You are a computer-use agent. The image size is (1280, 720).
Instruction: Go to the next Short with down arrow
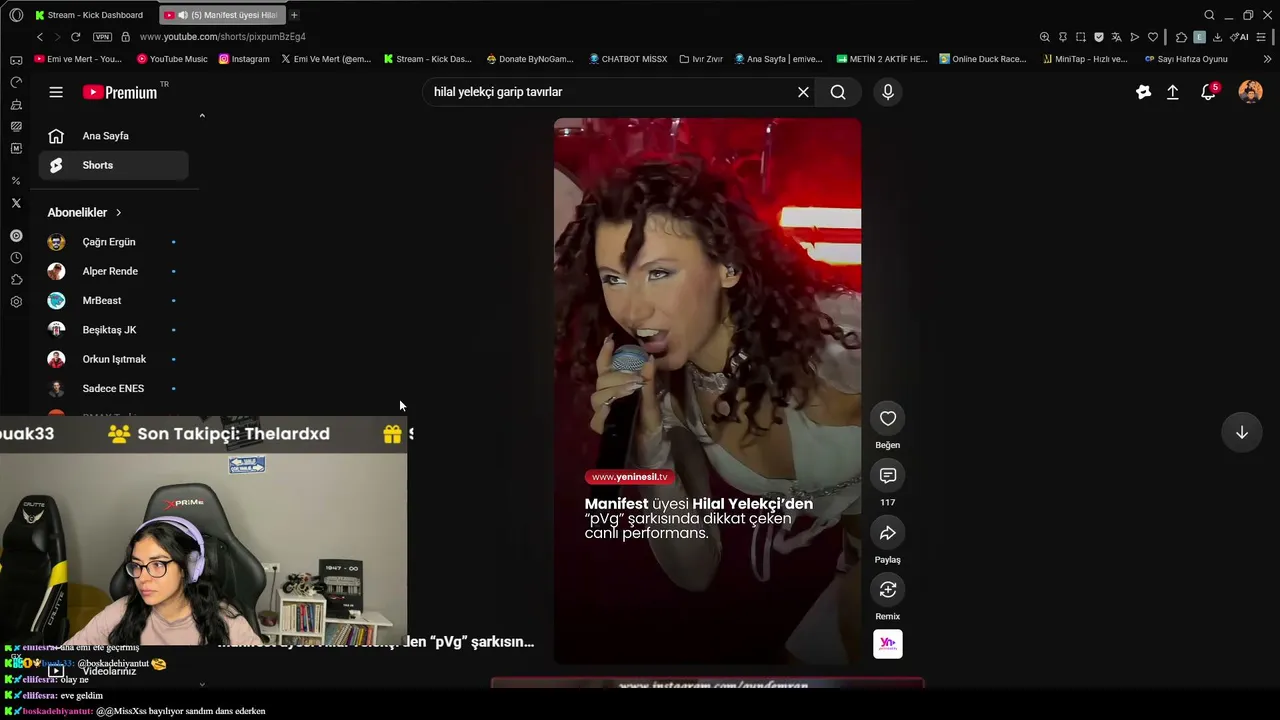[1242, 433]
